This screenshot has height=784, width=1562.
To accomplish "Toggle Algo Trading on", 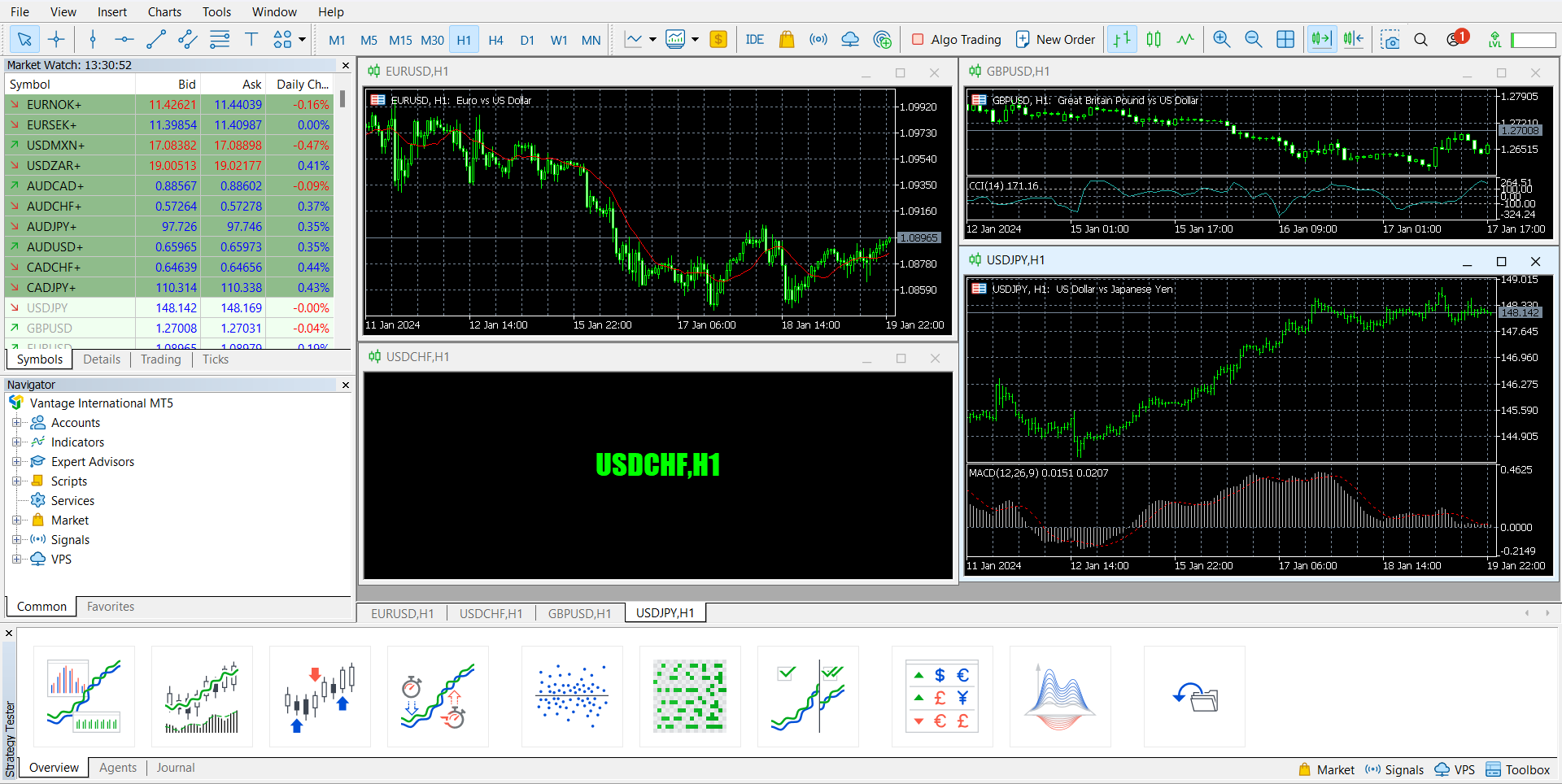I will pos(956,39).
